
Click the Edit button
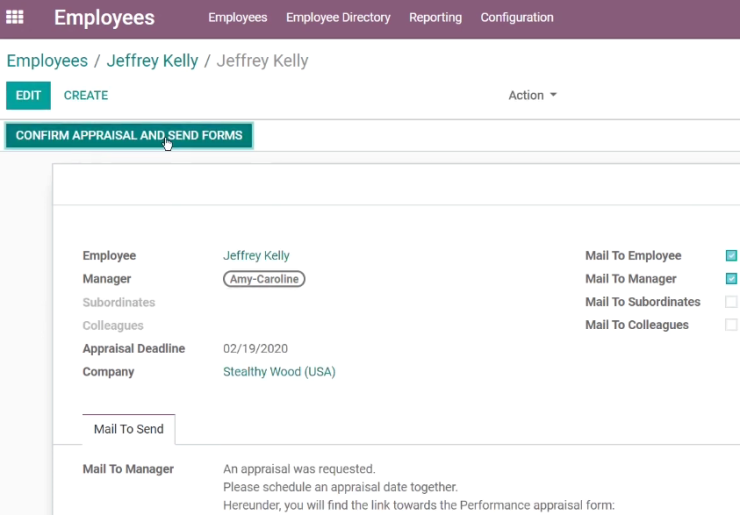pos(28,95)
